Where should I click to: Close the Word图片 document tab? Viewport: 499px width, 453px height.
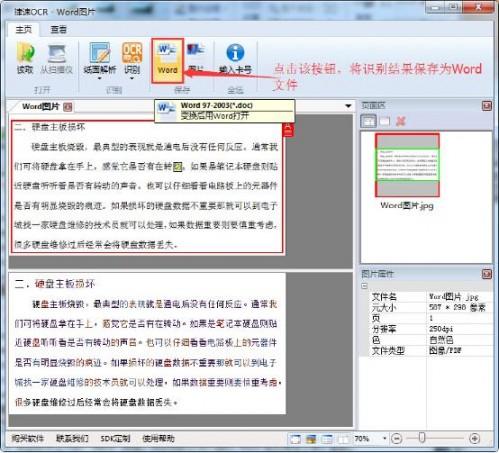68,107
